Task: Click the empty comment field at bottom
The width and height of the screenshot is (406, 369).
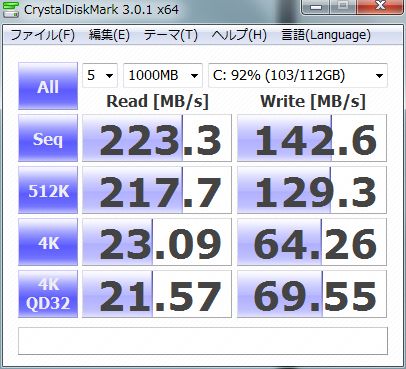Action: click(x=203, y=341)
